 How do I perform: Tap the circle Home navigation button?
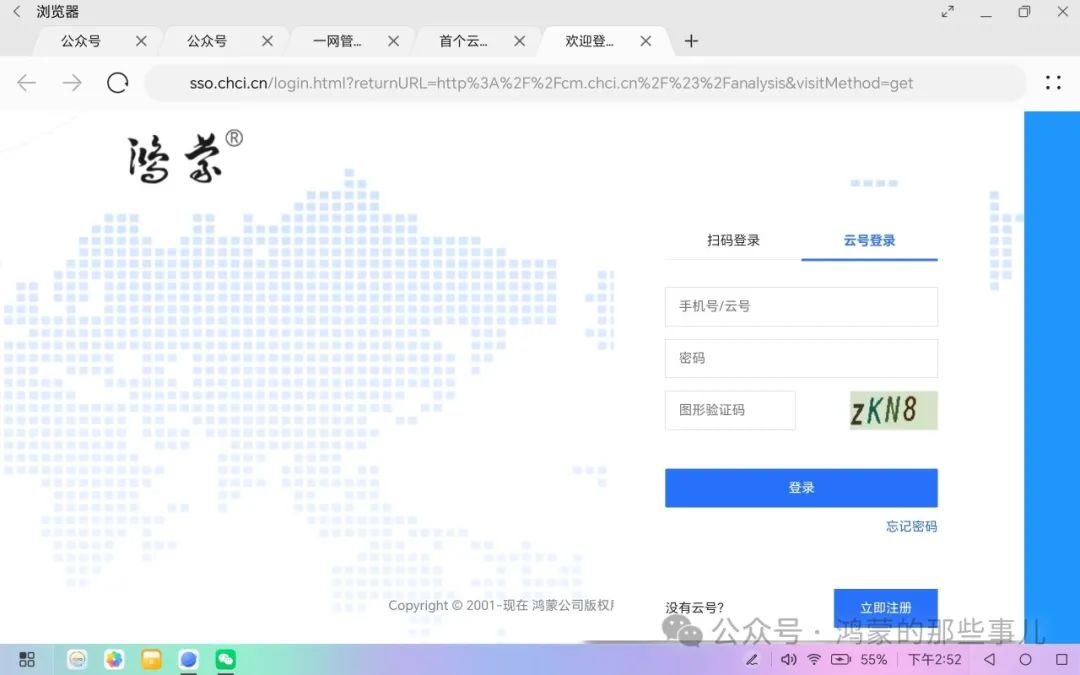pyautogui.click(x=1026, y=659)
